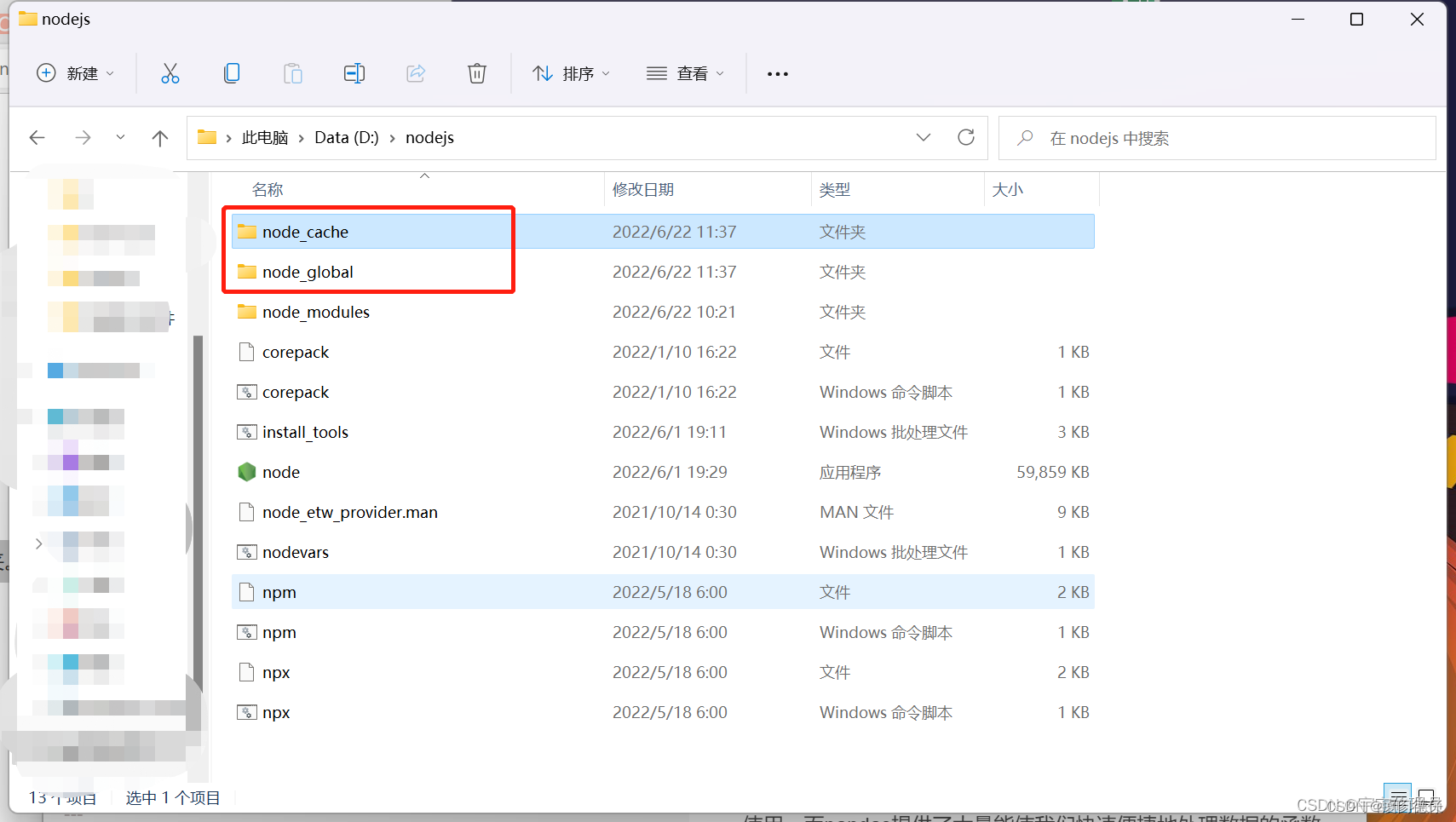This screenshot has width=1456, height=822.
Task: Sort by 名称 column header
Action: click(268, 189)
